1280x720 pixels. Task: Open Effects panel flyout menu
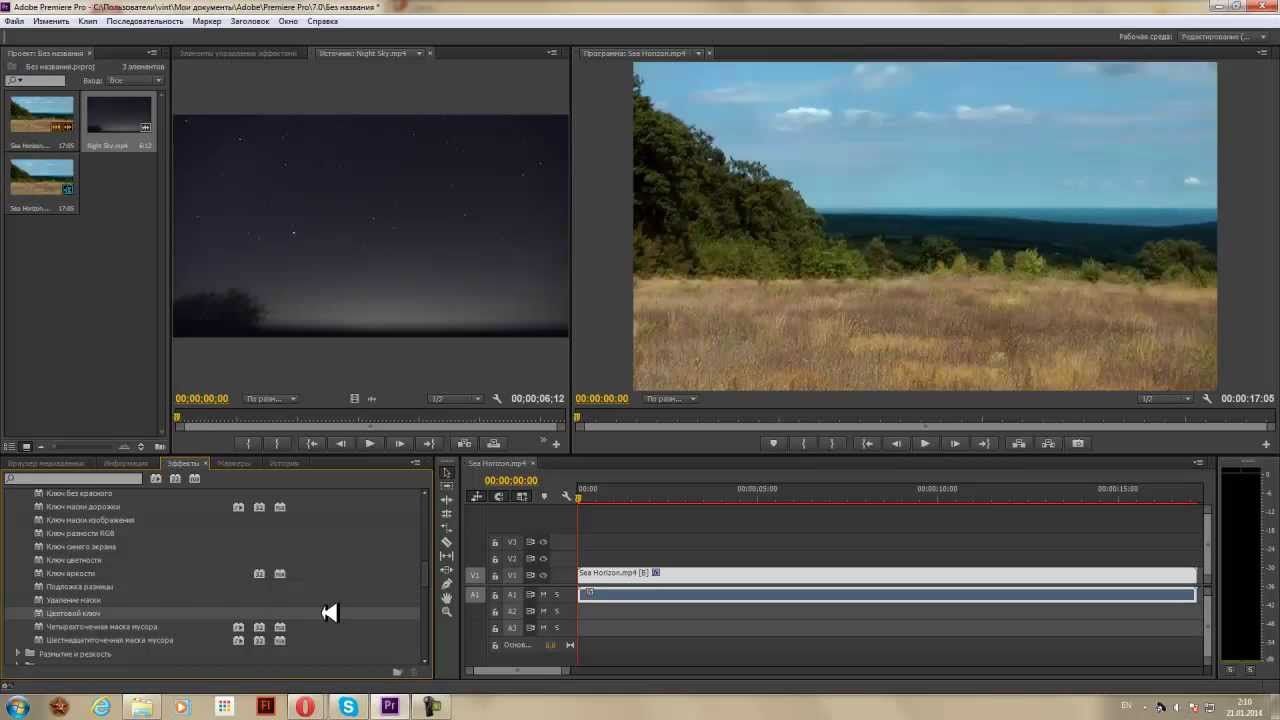416,463
